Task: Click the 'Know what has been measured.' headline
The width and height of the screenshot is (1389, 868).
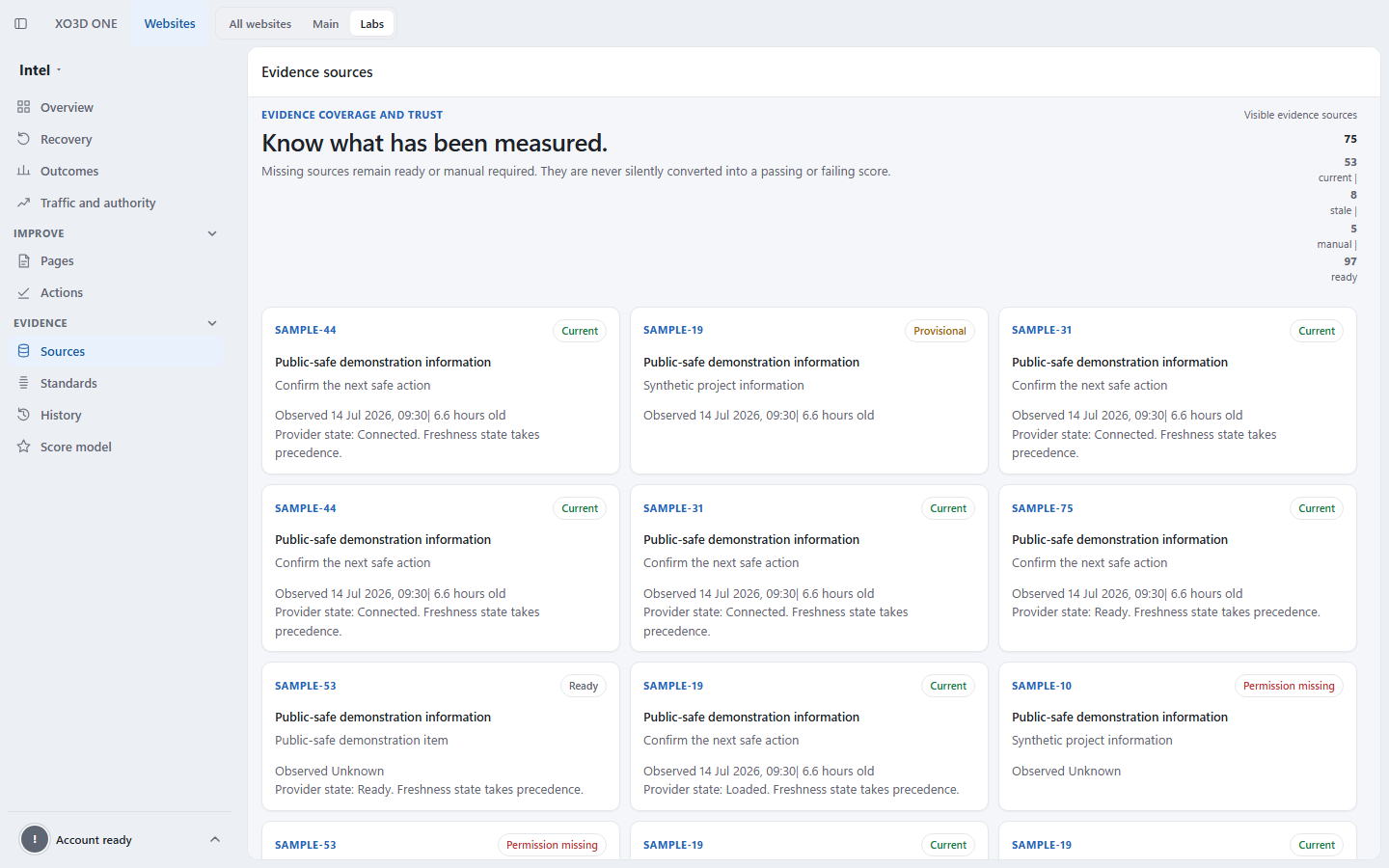Action: point(435,143)
